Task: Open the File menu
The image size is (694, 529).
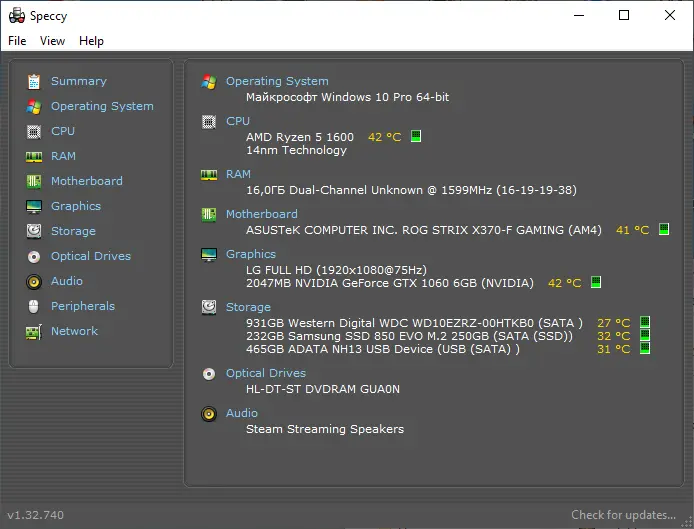Action: coord(17,41)
